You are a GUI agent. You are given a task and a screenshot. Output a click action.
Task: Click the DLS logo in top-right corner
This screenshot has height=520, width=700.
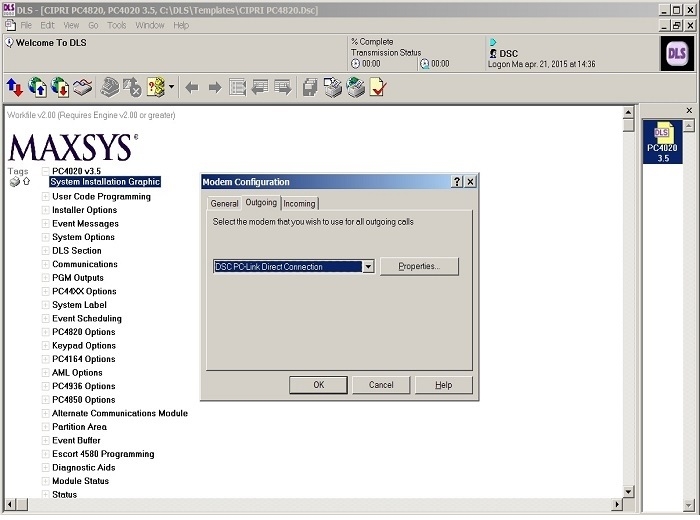(x=677, y=54)
